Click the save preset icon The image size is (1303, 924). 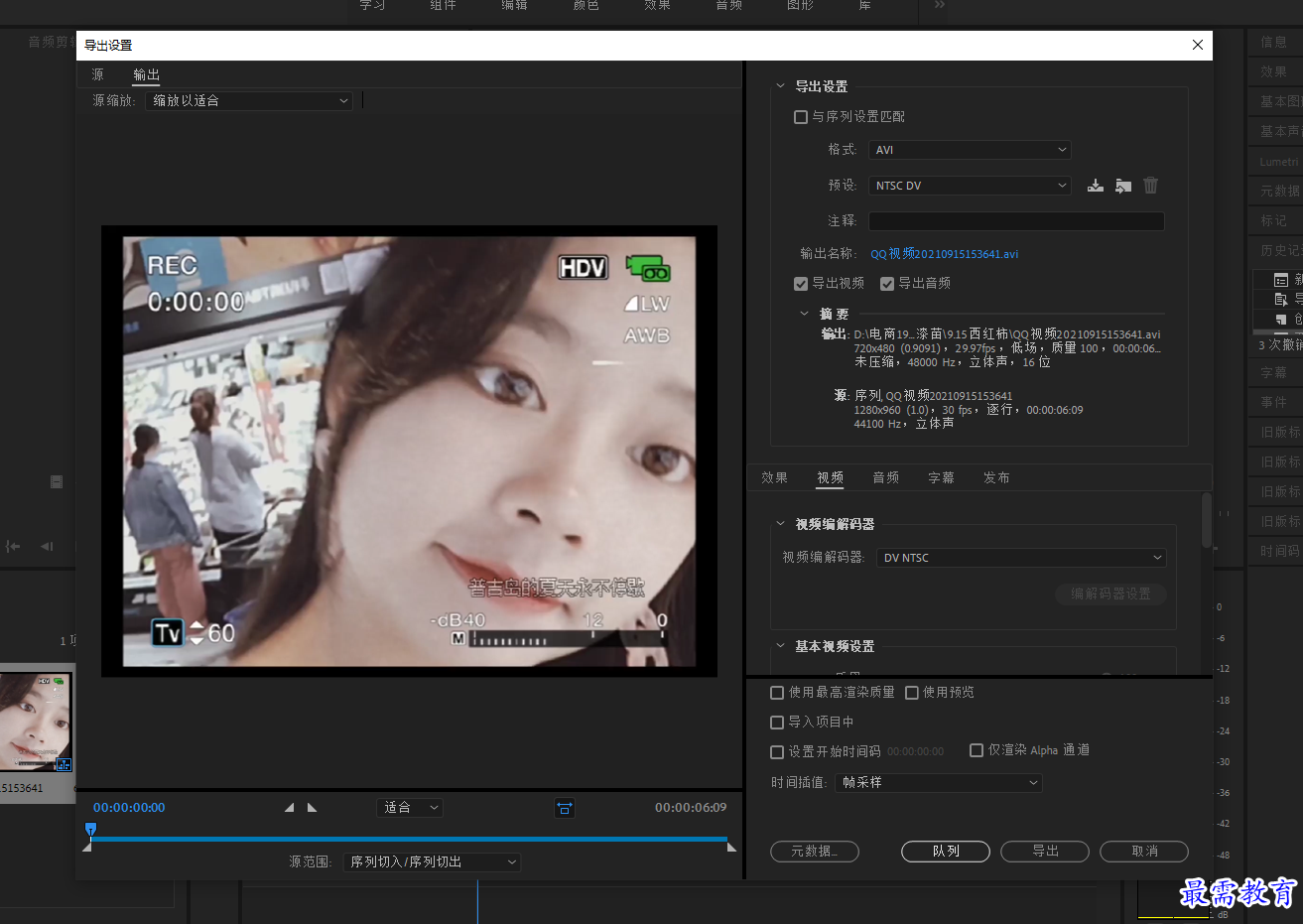[x=1096, y=186]
